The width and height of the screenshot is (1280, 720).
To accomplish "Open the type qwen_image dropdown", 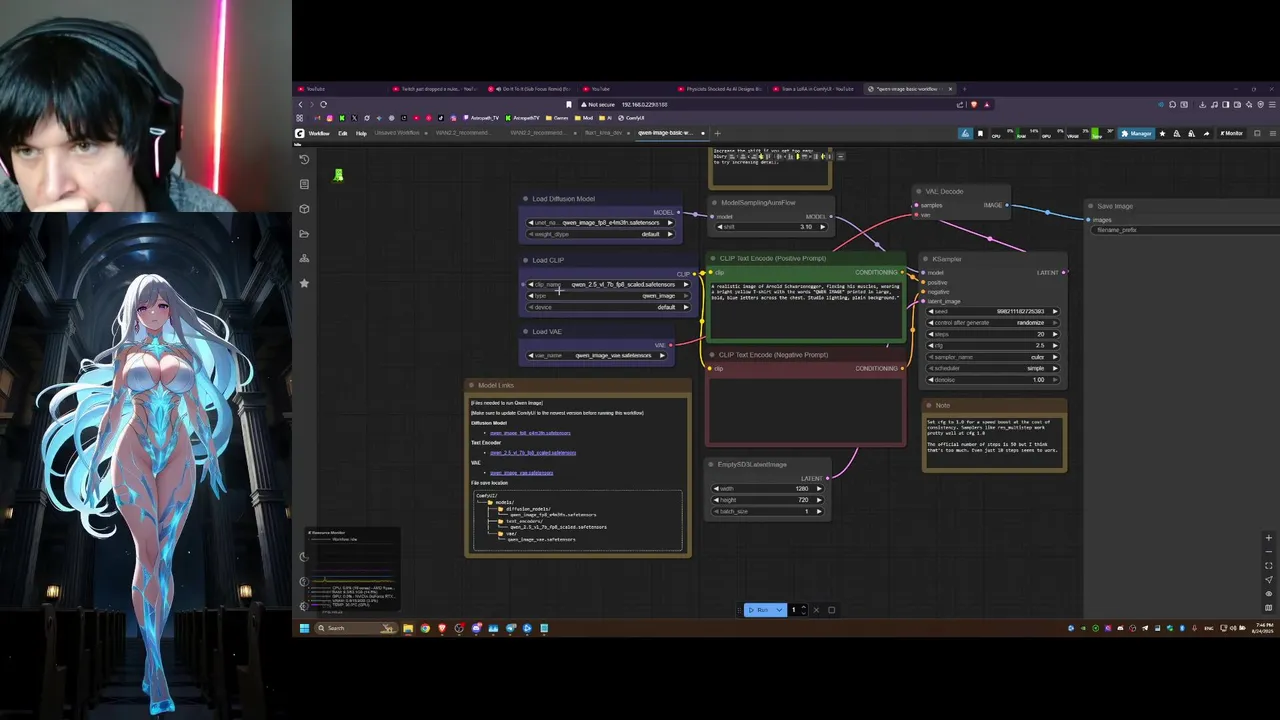I will (x=609, y=296).
